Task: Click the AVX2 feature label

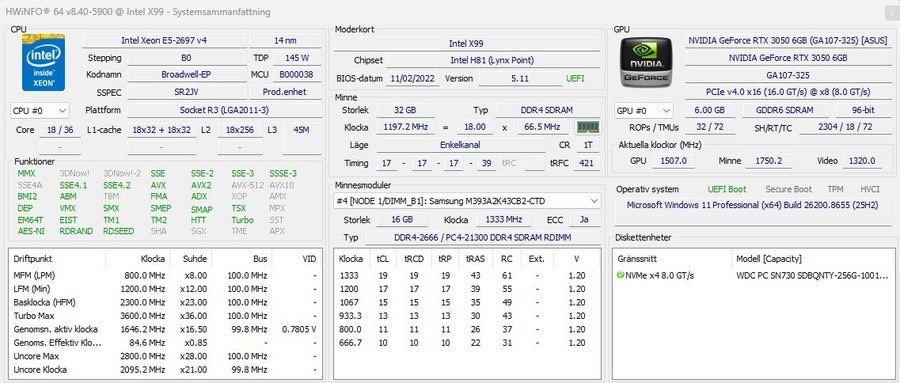Action: coord(201,185)
